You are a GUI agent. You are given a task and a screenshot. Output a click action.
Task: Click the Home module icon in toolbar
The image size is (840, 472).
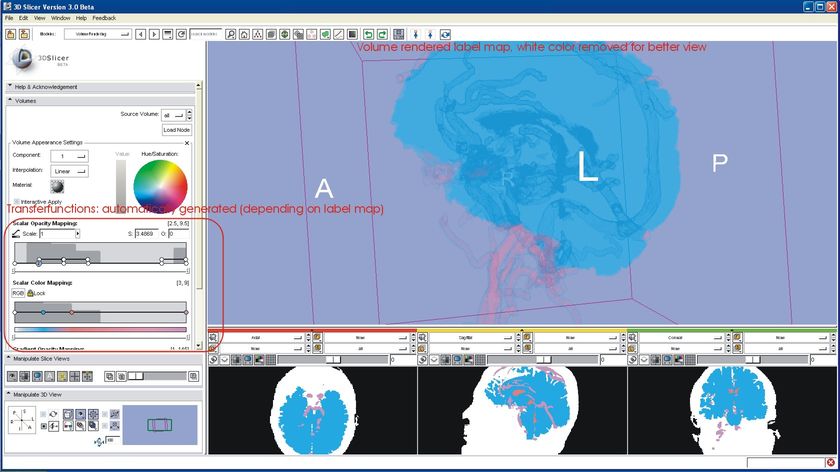244,34
